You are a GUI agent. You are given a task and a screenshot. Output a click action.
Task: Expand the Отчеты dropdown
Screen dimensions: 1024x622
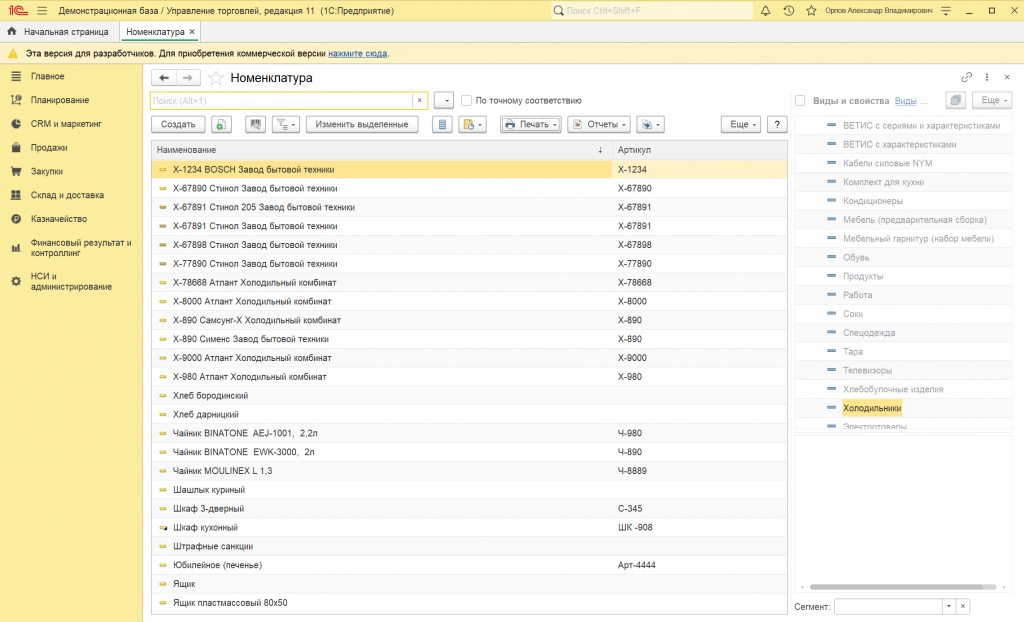tap(598, 125)
